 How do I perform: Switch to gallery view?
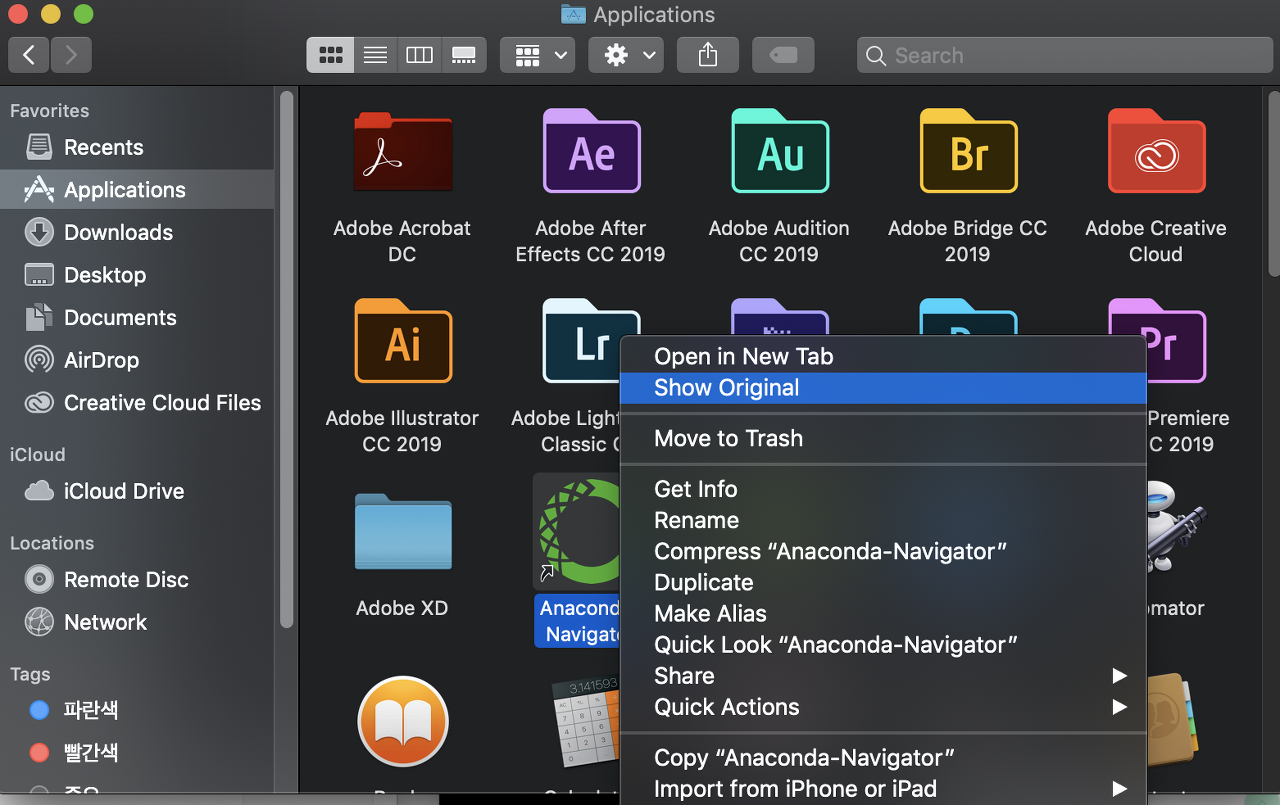pos(464,55)
